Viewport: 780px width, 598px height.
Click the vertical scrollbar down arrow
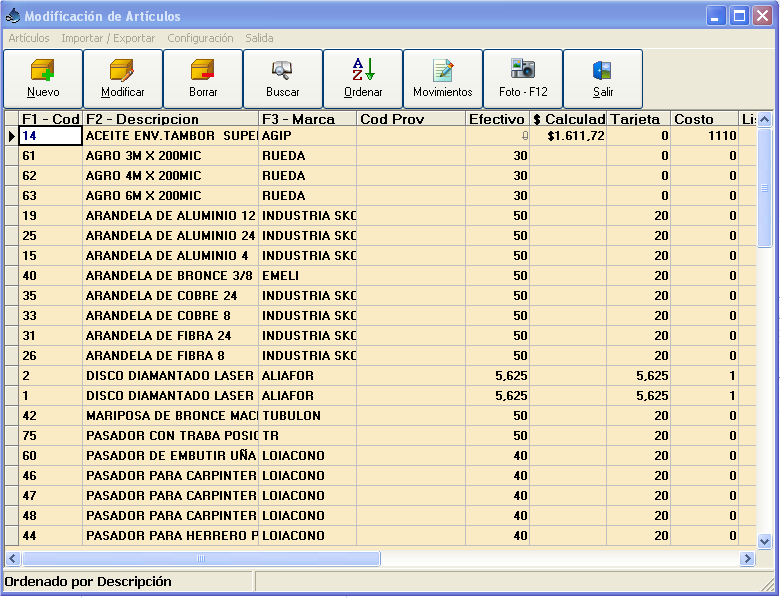click(x=764, y=541)
